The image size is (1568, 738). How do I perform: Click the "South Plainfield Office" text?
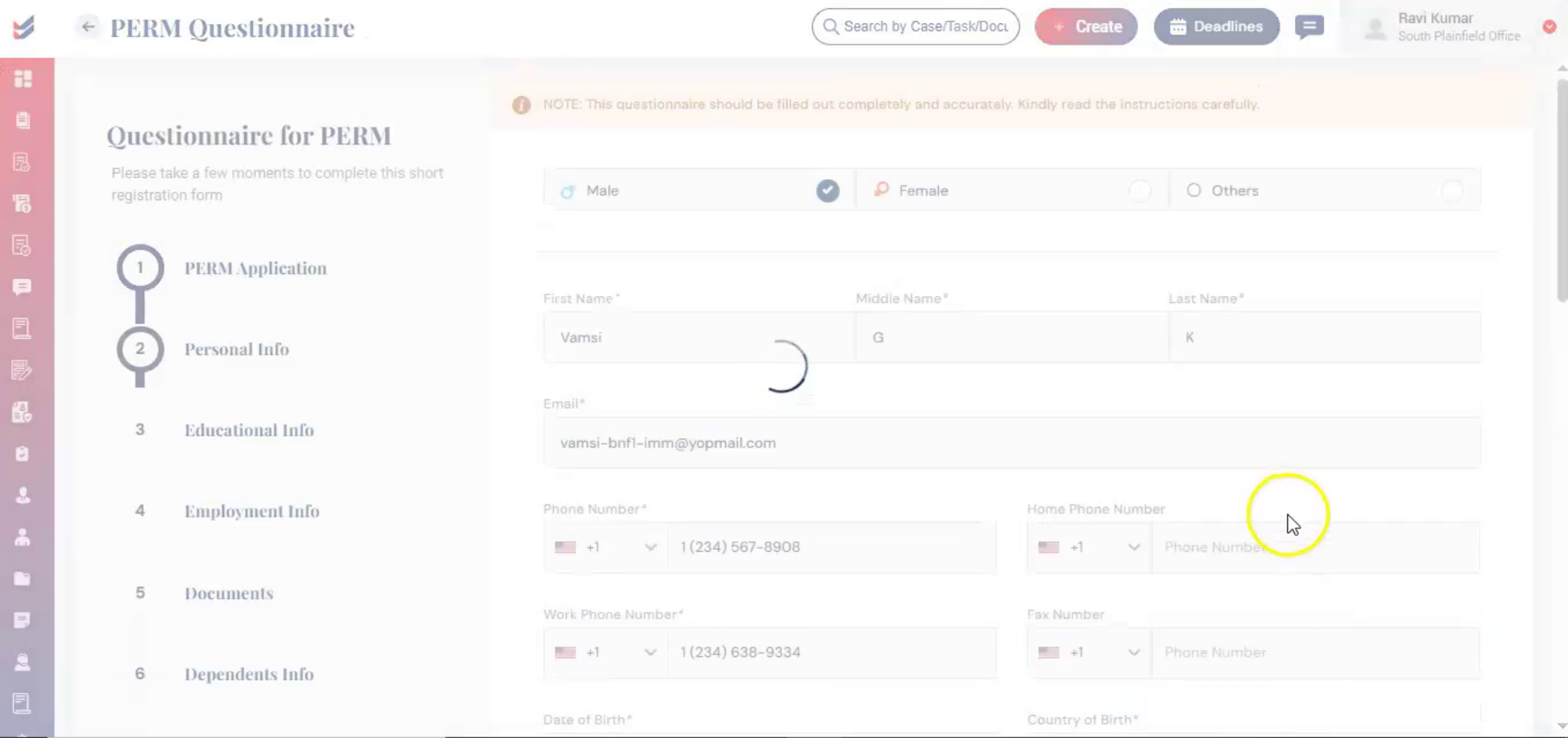pyautogui.click(x=1459, y=37)
